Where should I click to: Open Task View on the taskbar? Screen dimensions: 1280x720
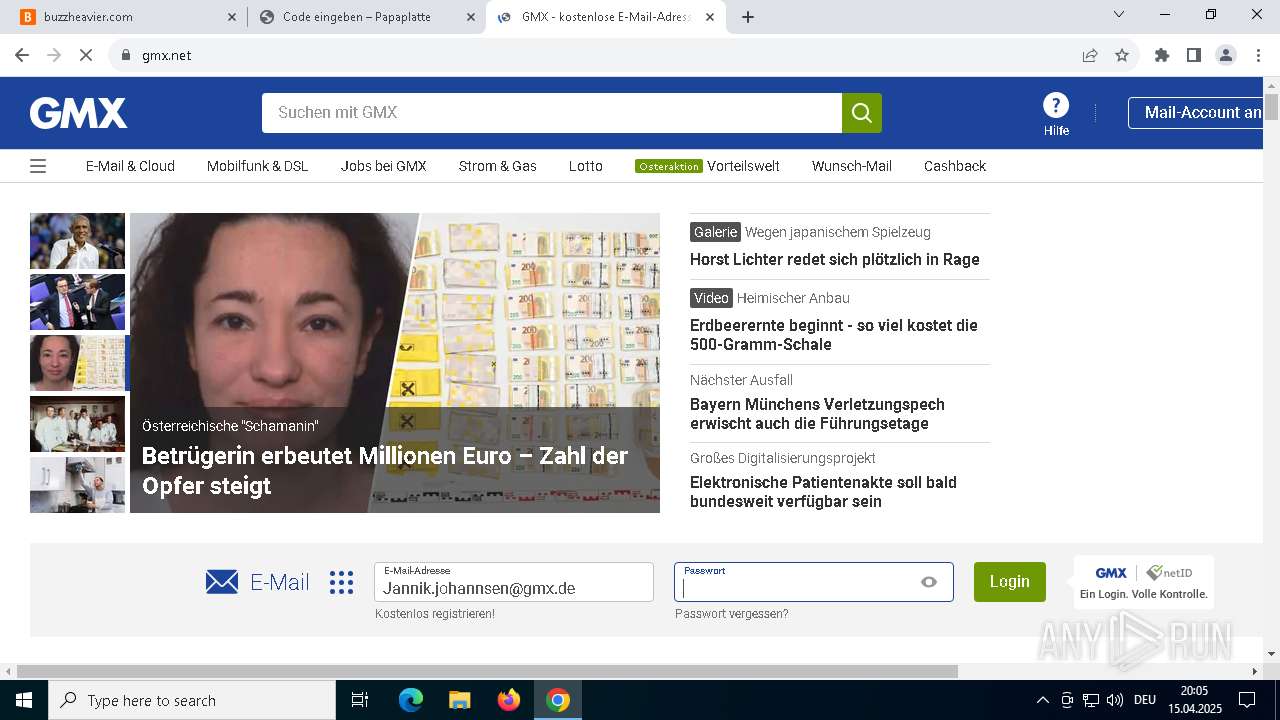click(x=360, y=700)
